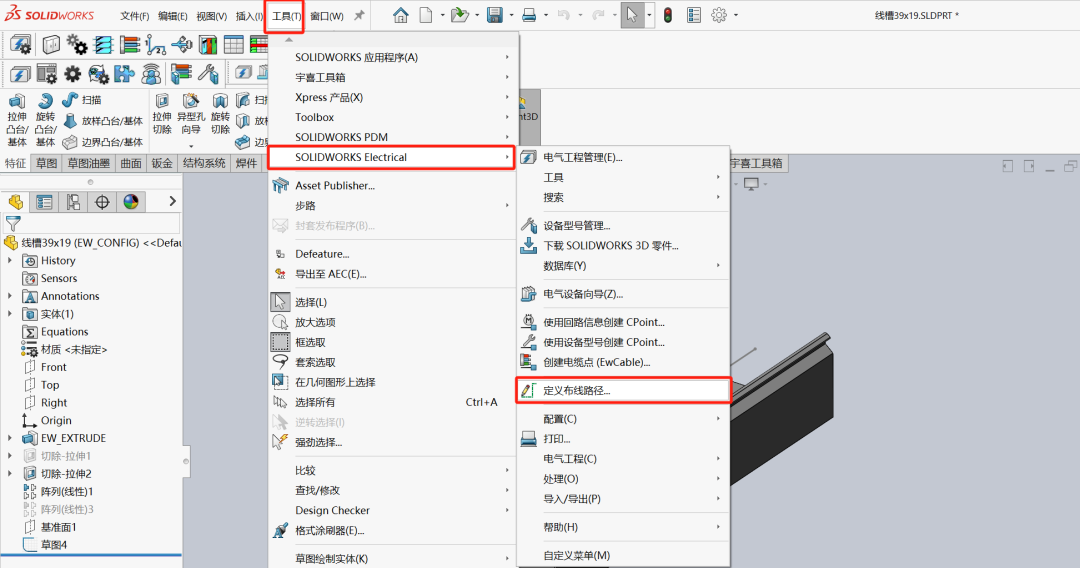Viewport: 1080px width, 568px height.
Task: Expand the 实体(1) tree node
Action: point(10,314)
